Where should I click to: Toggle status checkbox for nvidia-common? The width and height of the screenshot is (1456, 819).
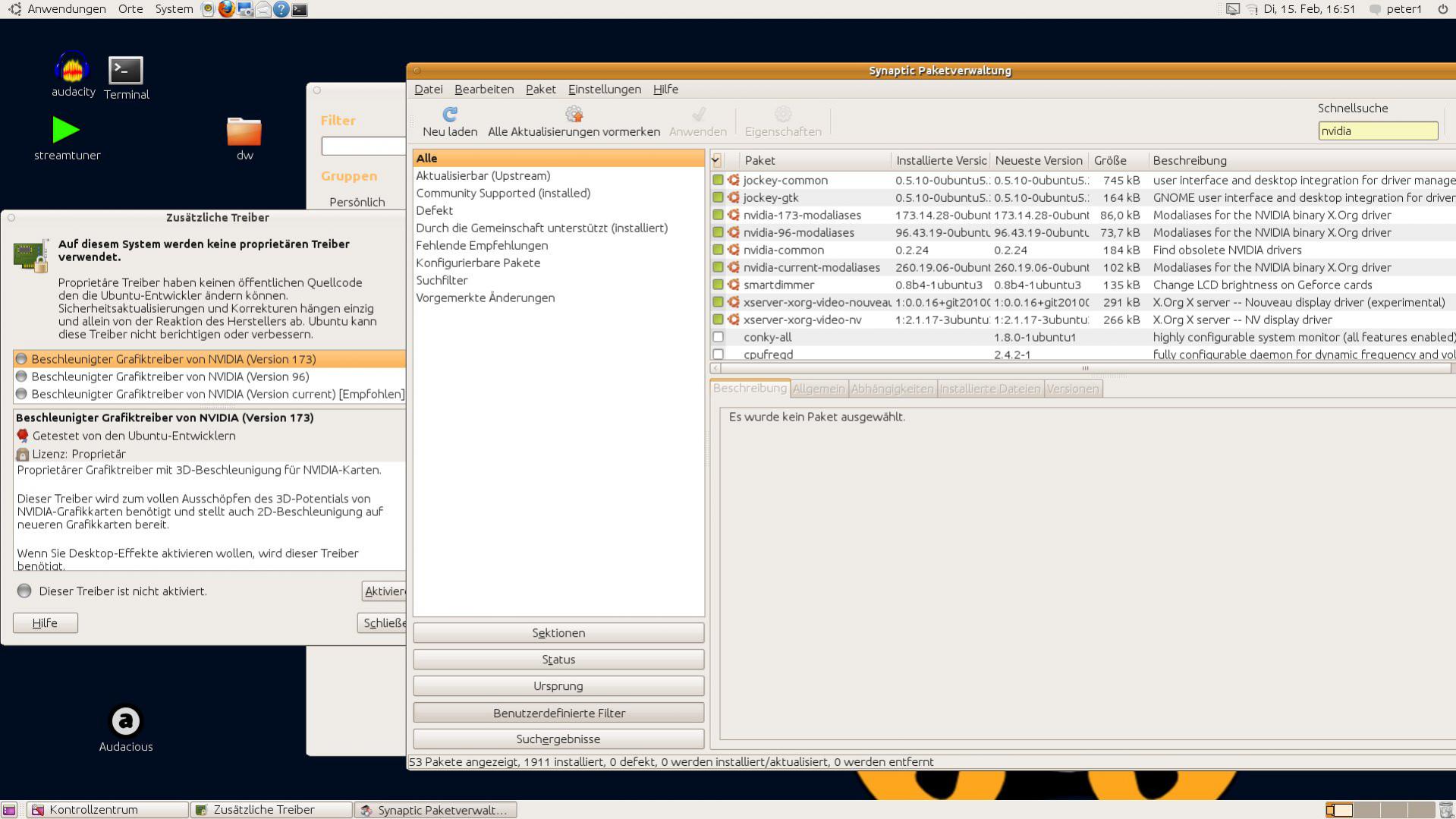tap(718, 250)
